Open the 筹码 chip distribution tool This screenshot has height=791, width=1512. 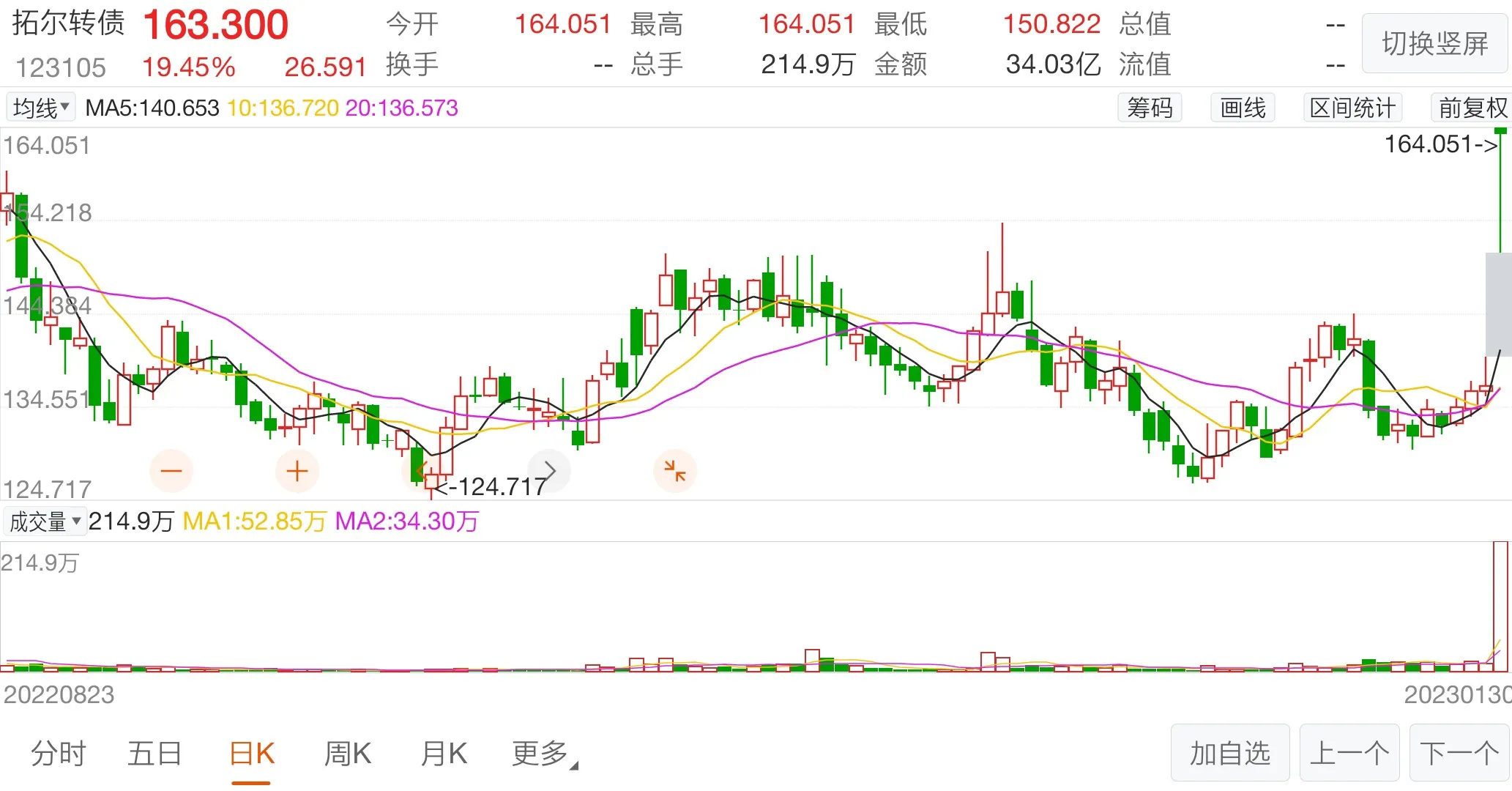coord(1149,108)
